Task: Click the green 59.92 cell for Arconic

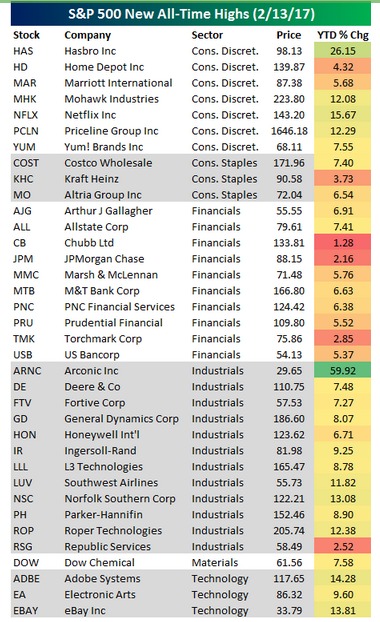Action: click(342, 371)
